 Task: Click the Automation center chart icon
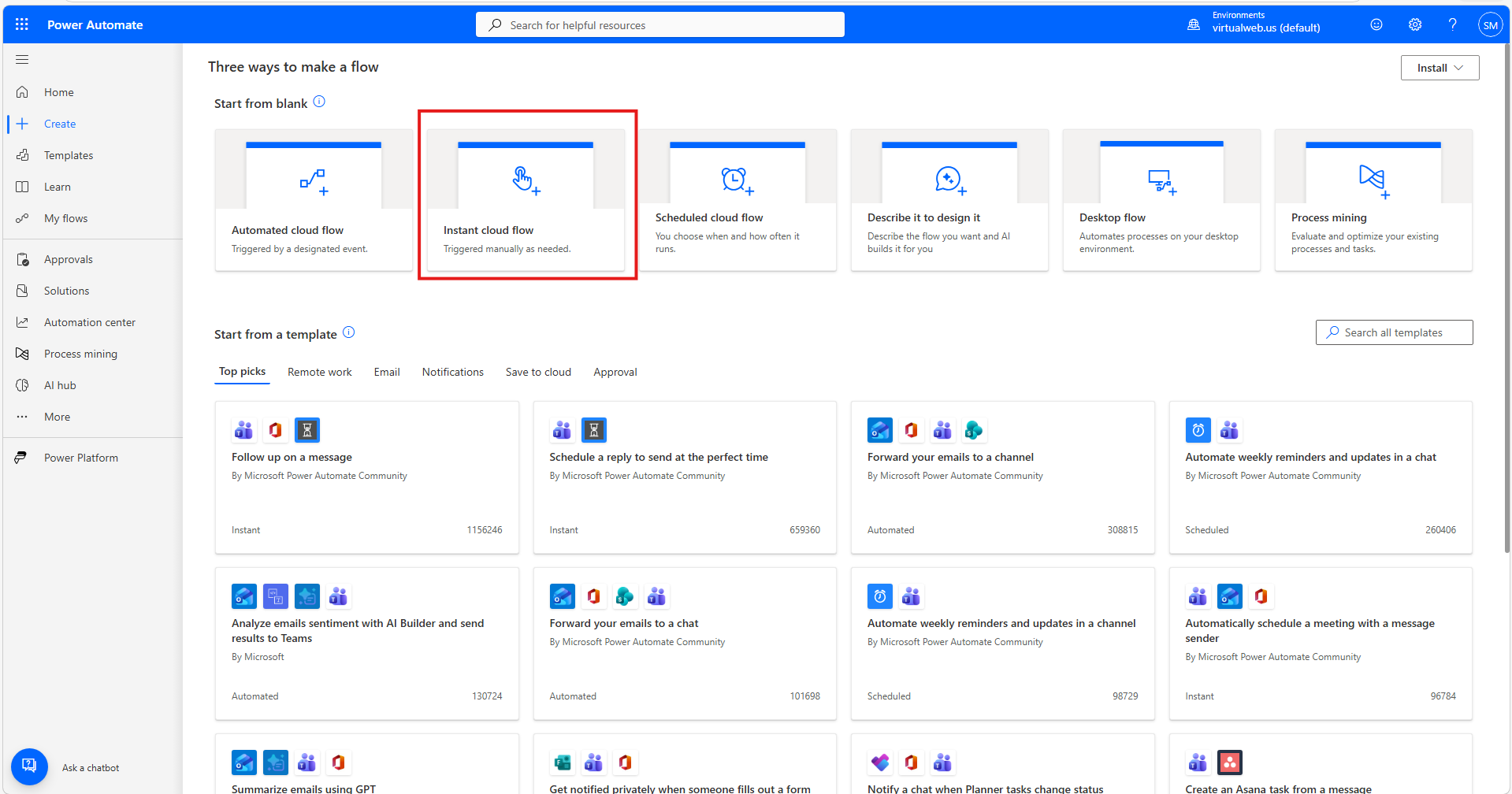pyautogui.click(x=22, y=322)
